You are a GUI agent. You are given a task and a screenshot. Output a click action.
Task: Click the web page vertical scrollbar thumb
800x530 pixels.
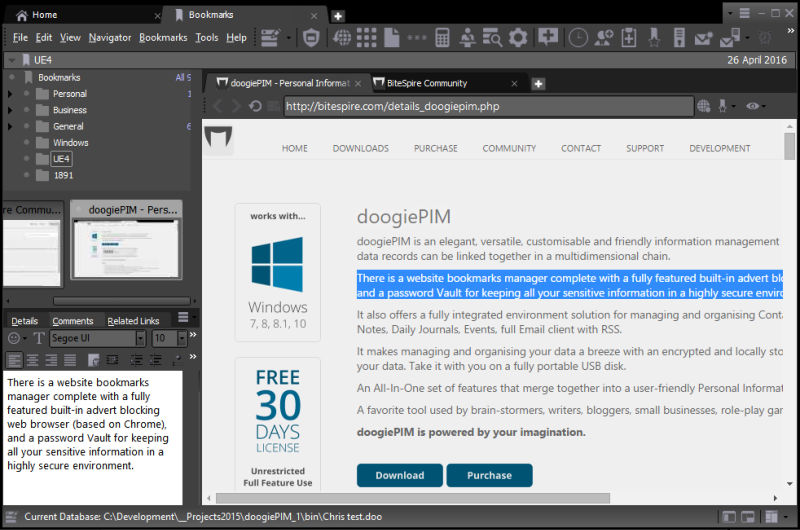tap(789, 146)
